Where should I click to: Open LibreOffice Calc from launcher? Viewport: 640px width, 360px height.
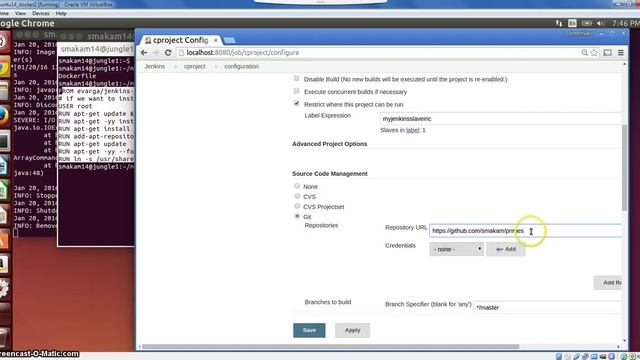pyautogui.click(x=3, y=190)
